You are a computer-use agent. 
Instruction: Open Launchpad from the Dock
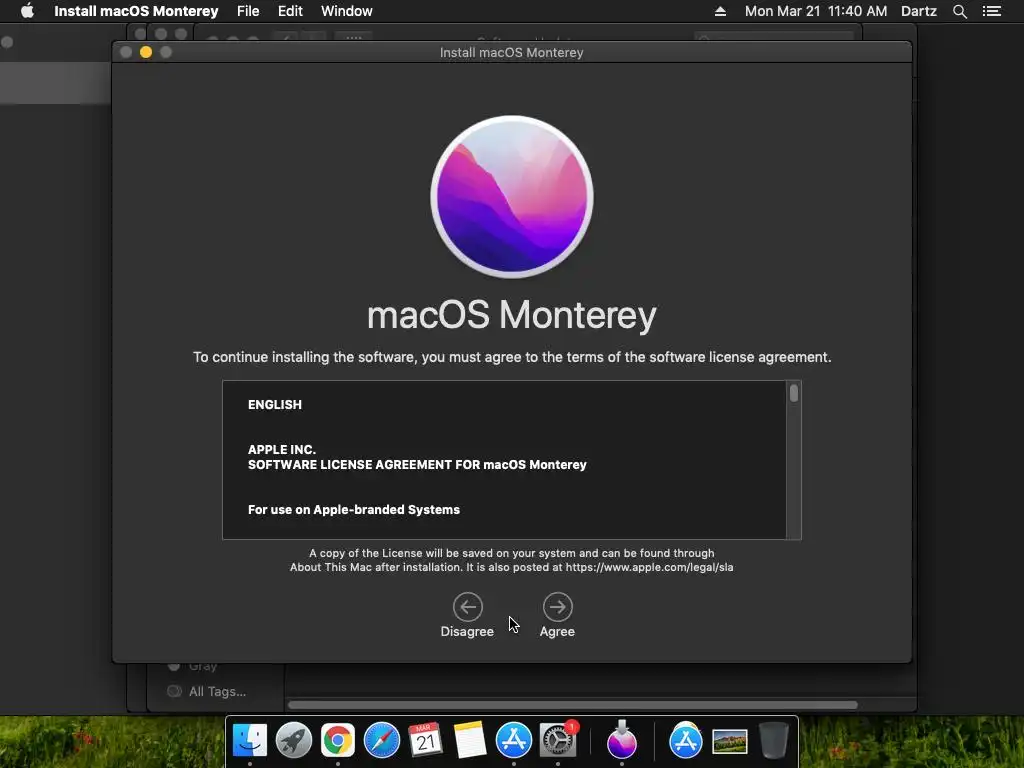pyautogui.click(x=294, y=741)
